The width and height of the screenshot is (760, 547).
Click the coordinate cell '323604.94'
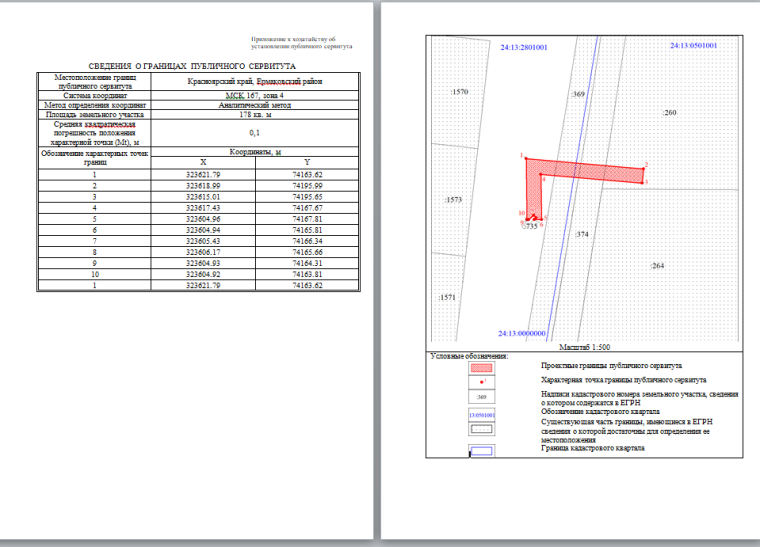tap(203, 231)
